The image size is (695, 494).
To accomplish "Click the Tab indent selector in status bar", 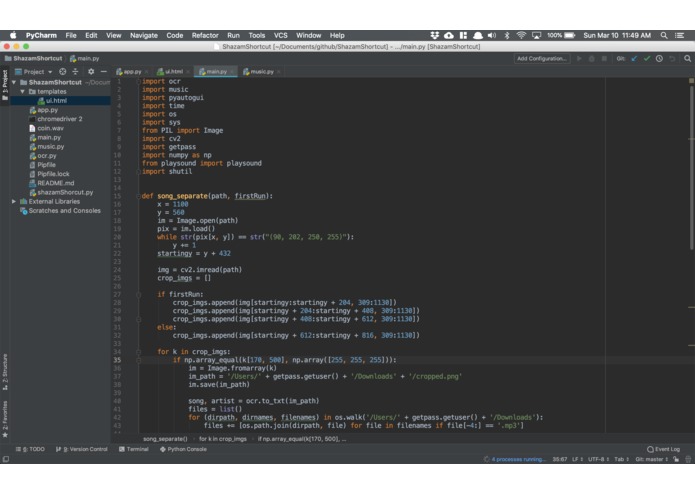I will [x=621, y=459].
